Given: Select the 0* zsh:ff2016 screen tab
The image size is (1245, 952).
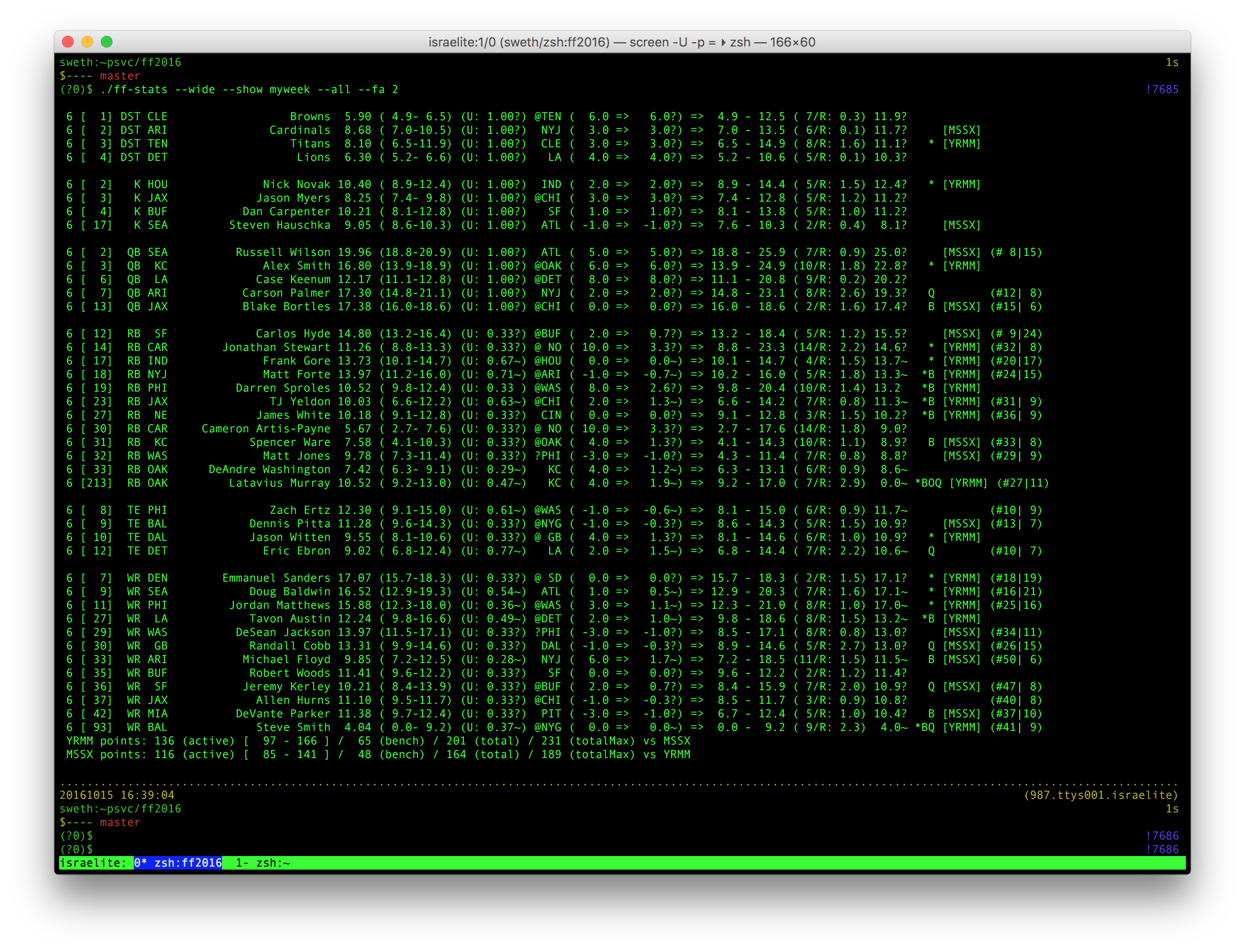Looking at the screenshot, I should [178, 862].
